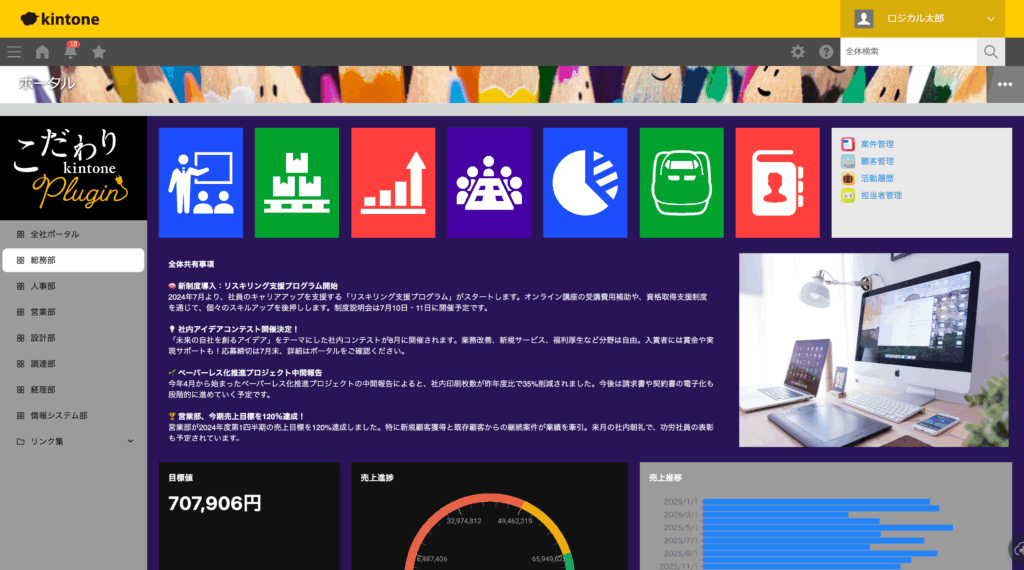
Task: Expand the ロジカル太郎 user dropdown
Action: [x=990, y=19]
